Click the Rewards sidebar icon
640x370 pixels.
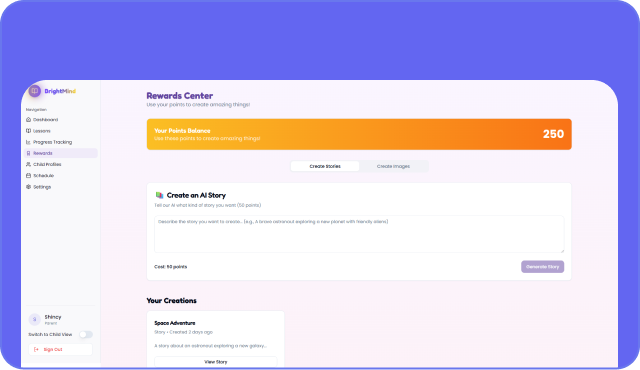[28, 153]
